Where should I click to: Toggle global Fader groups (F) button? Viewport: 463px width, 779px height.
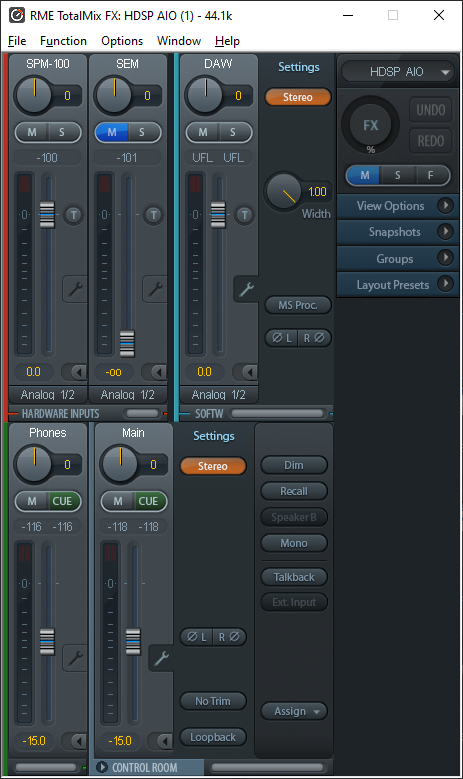click(431, 175)
